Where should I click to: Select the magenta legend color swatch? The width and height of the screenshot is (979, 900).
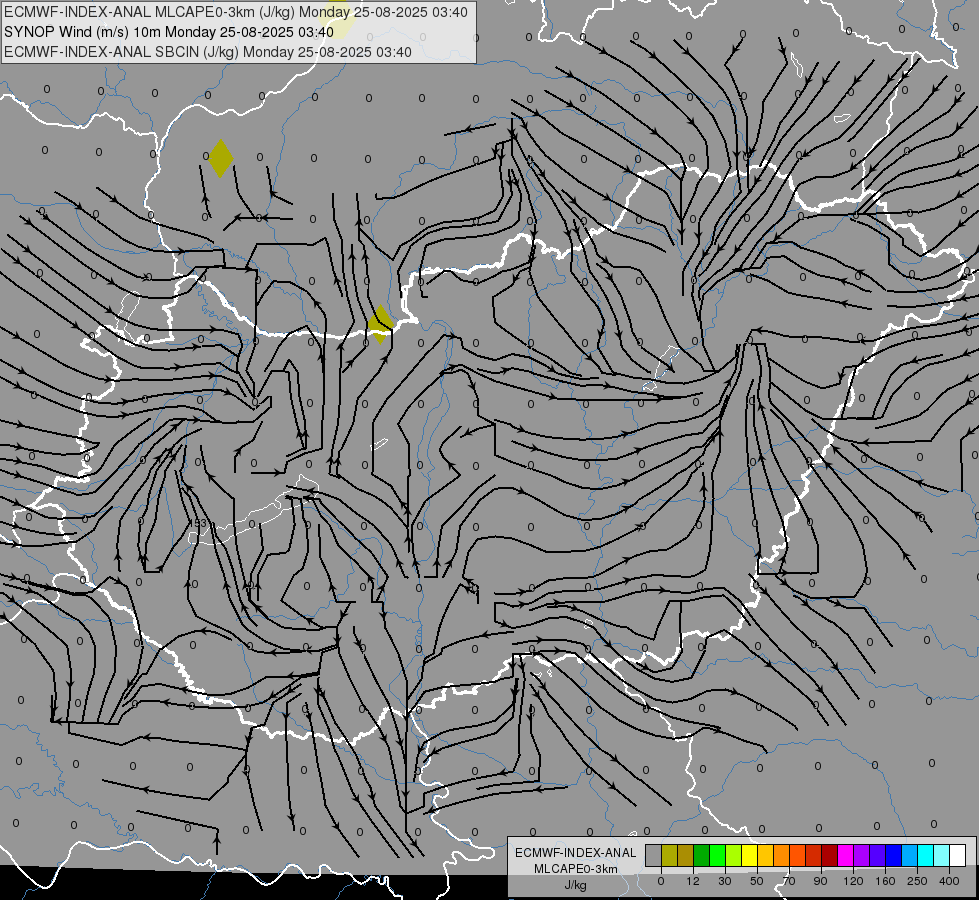tap(845, 855)
